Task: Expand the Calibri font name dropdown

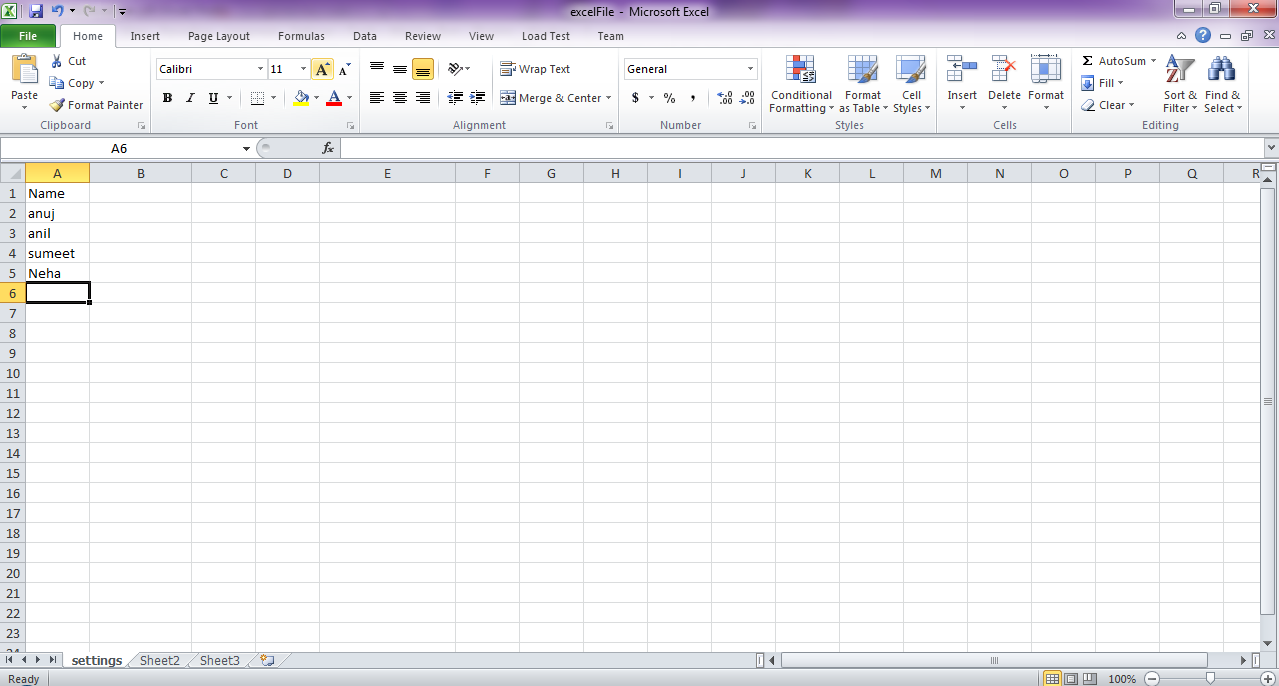Action: [x=260, y=69]
